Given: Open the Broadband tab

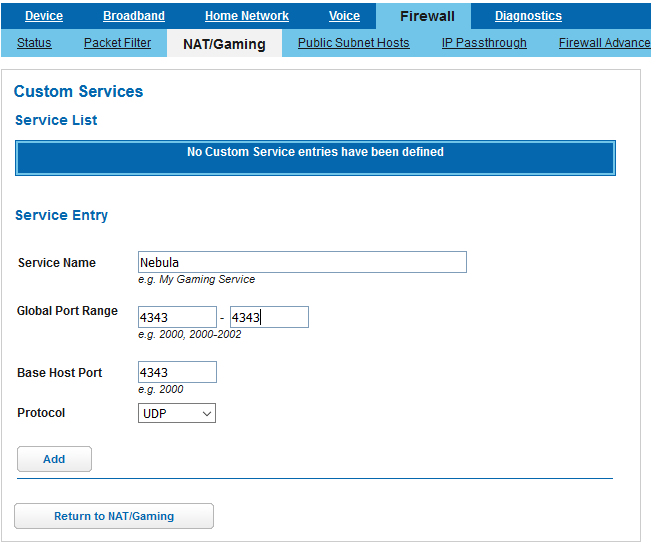Looking at the screenshot, I should point(134,16).
